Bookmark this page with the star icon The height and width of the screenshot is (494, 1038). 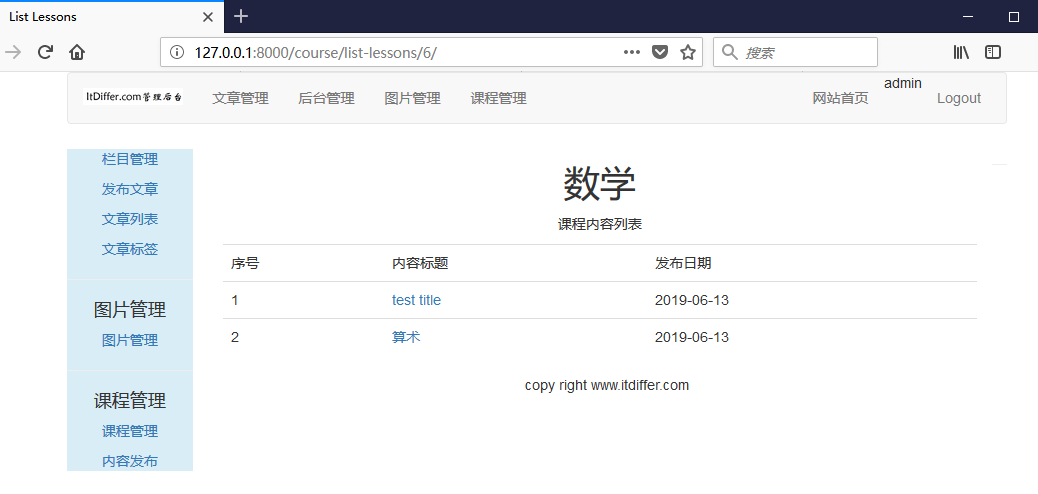click(x=688, y=52)
